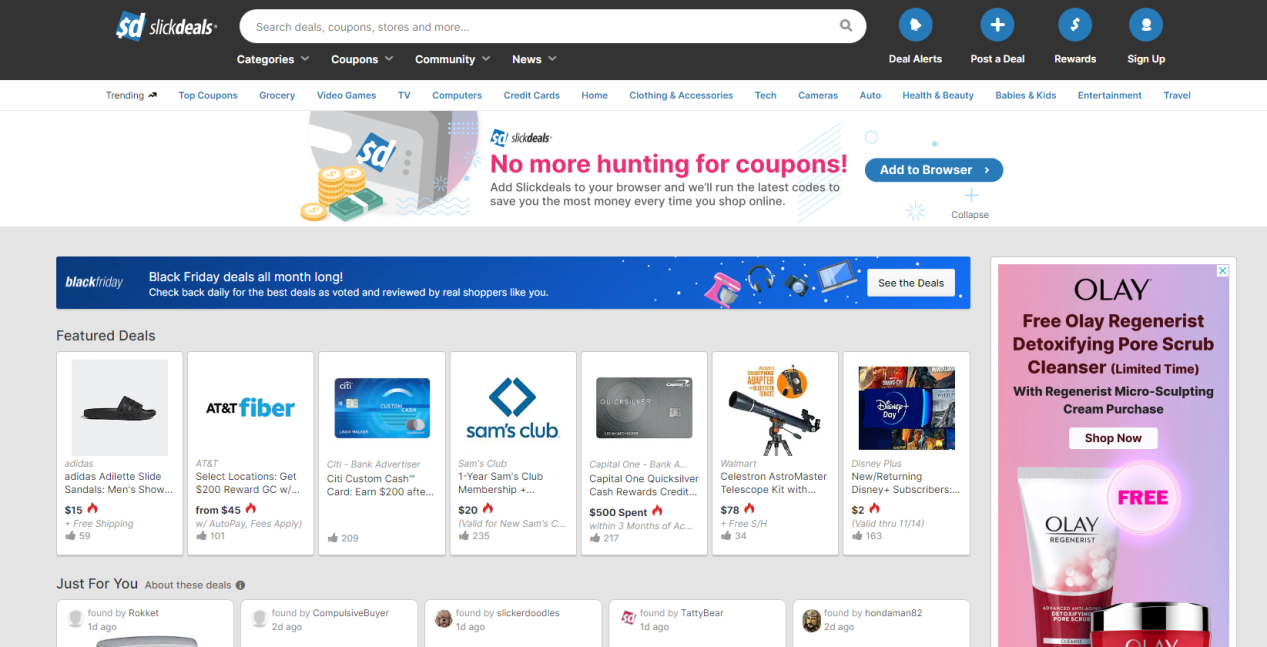Open the About these deals info icon
This screenshot has width=1267, height=647.
(240, 585)
